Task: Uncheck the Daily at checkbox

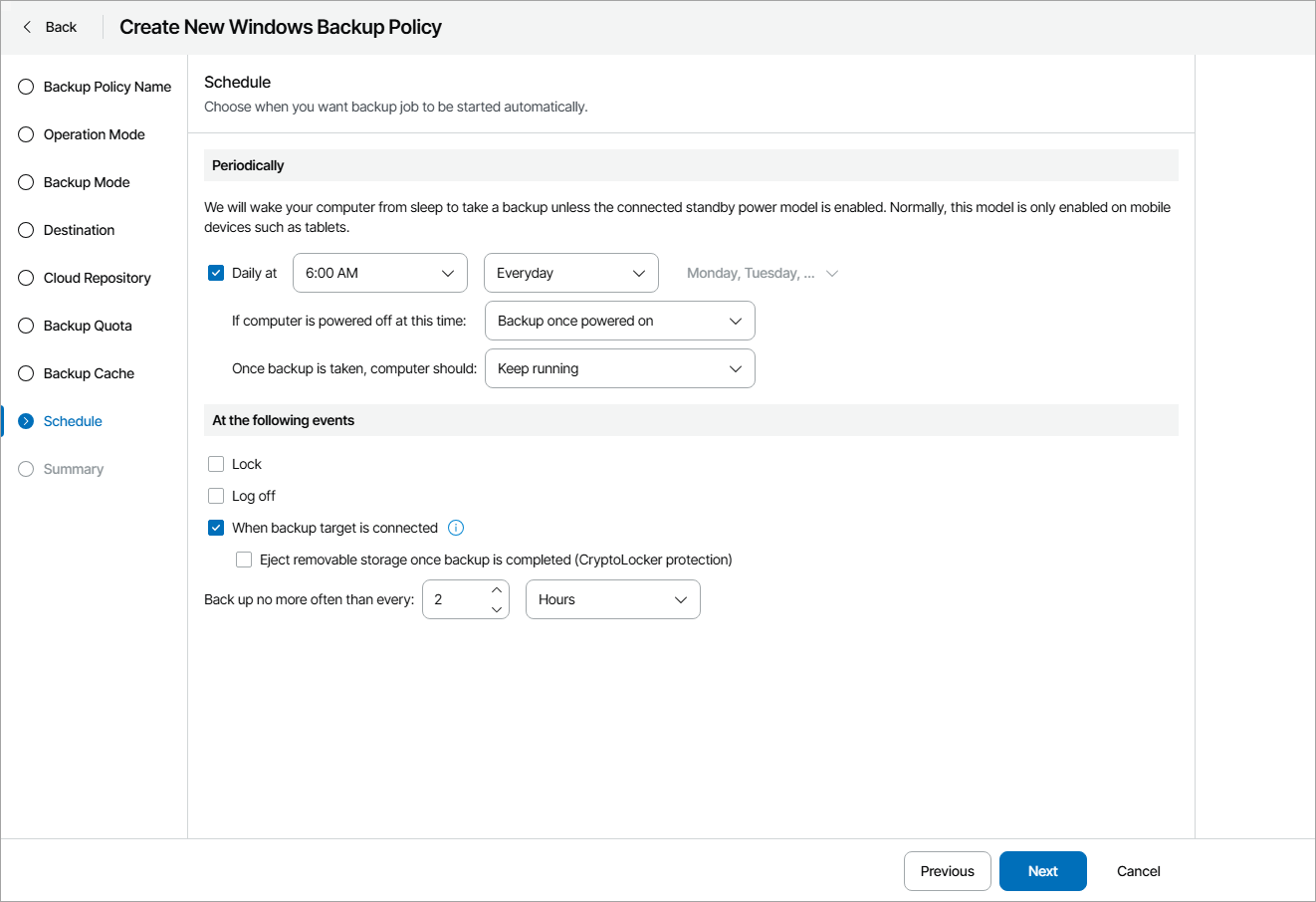Action: click(216, 273)
